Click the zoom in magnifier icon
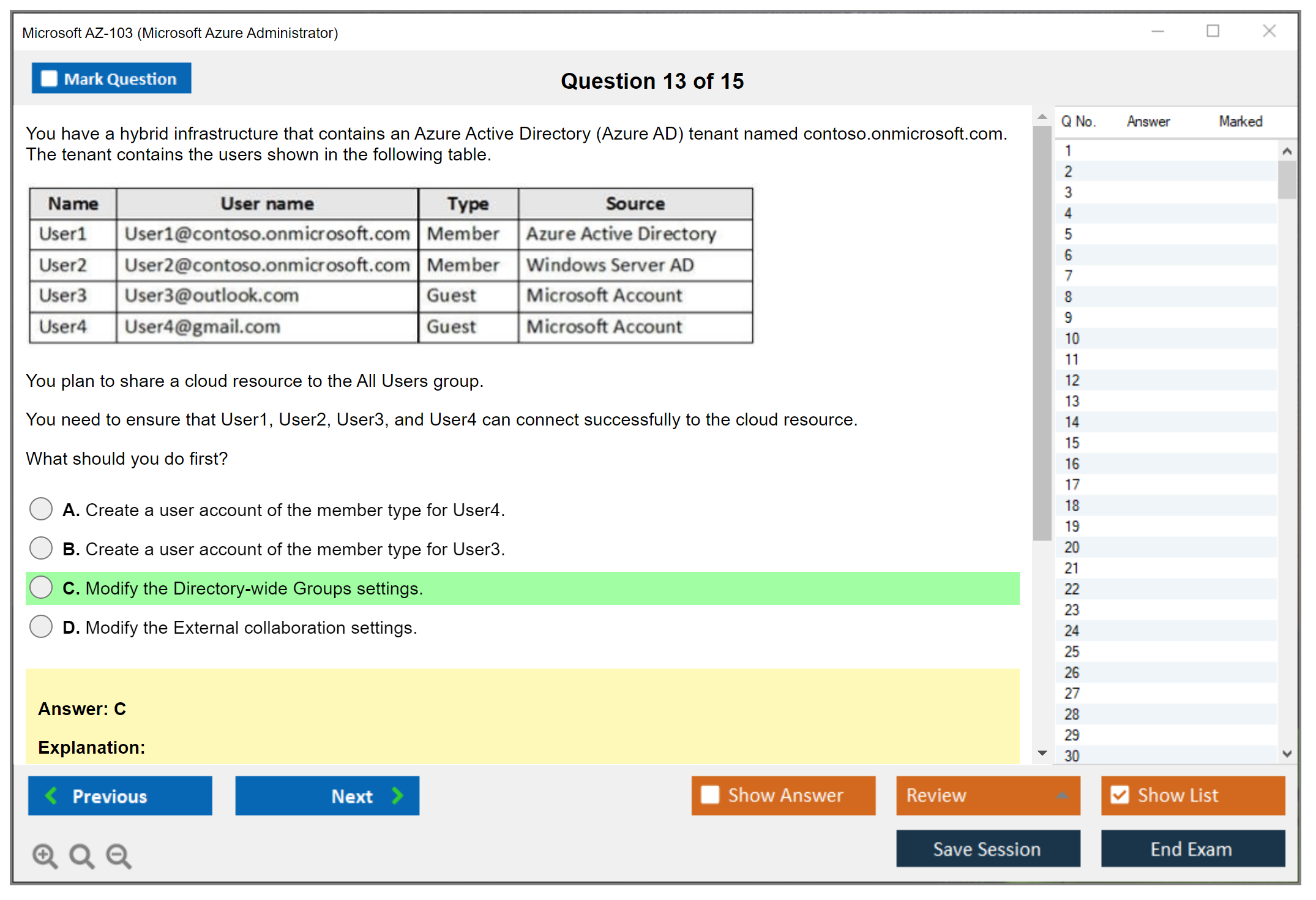 tap(45, 855)
